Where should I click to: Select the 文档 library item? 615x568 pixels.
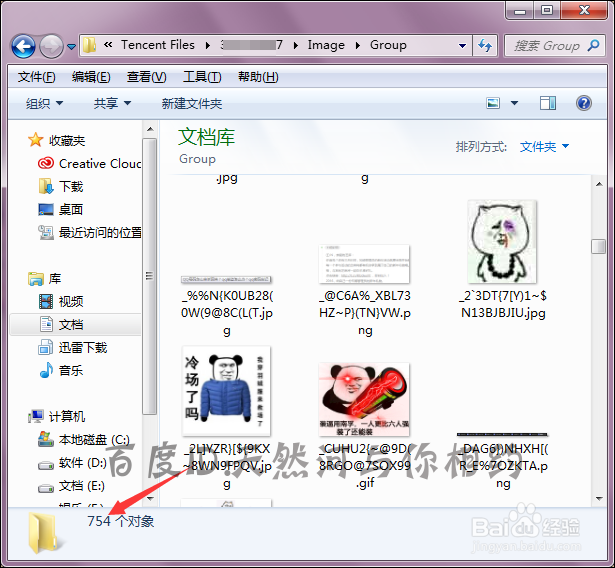[x=75, y=324]
